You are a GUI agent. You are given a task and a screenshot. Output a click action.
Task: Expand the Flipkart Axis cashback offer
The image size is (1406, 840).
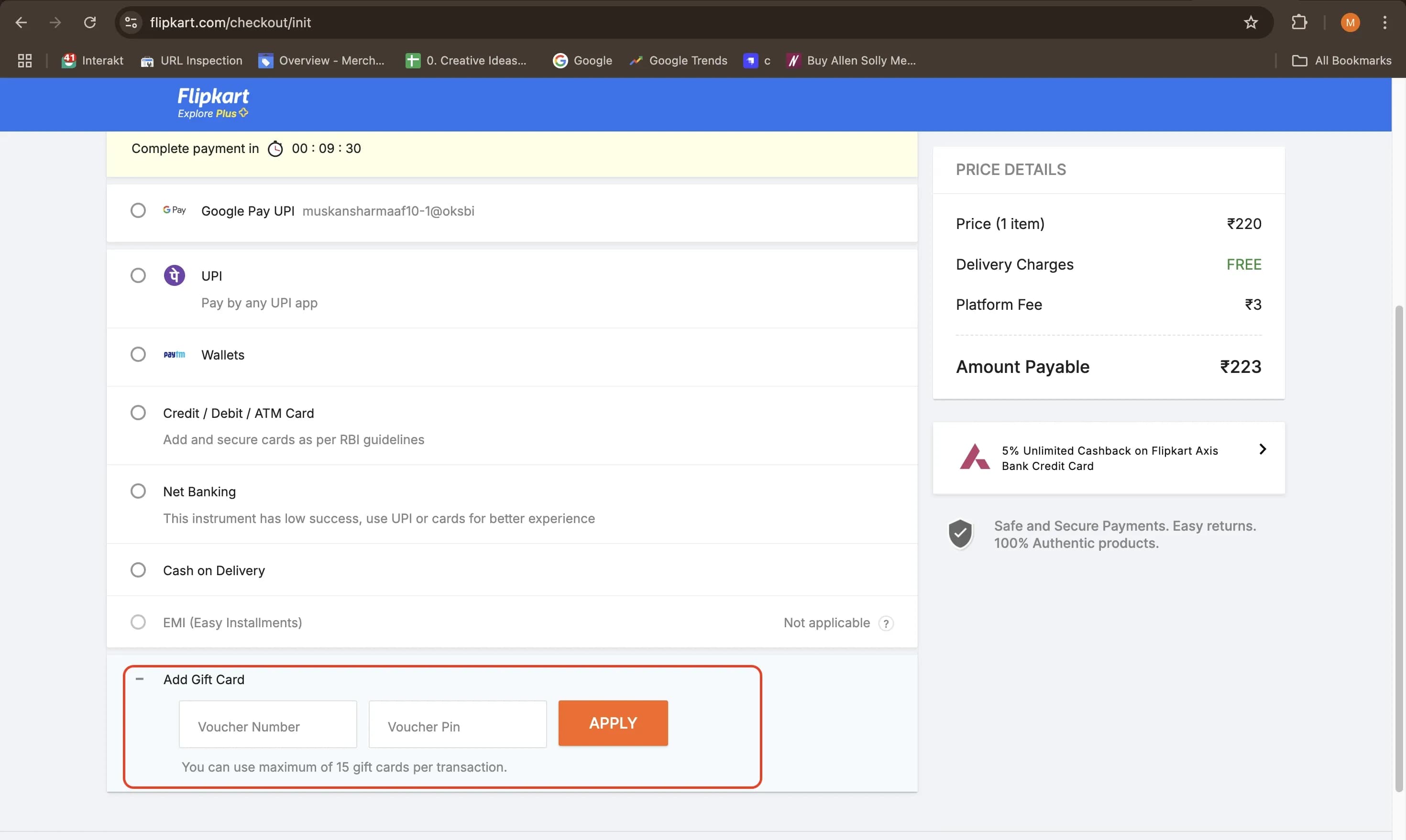(1263, 449)
